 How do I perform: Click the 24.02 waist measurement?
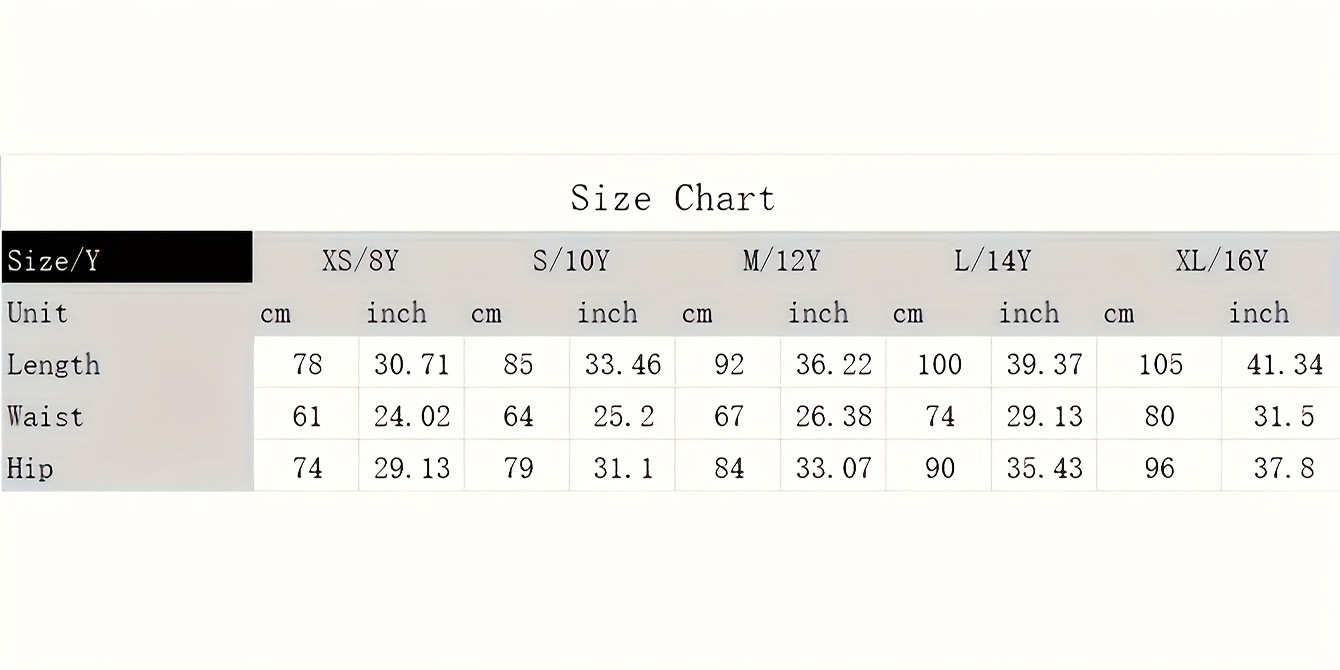pos(411,416)
